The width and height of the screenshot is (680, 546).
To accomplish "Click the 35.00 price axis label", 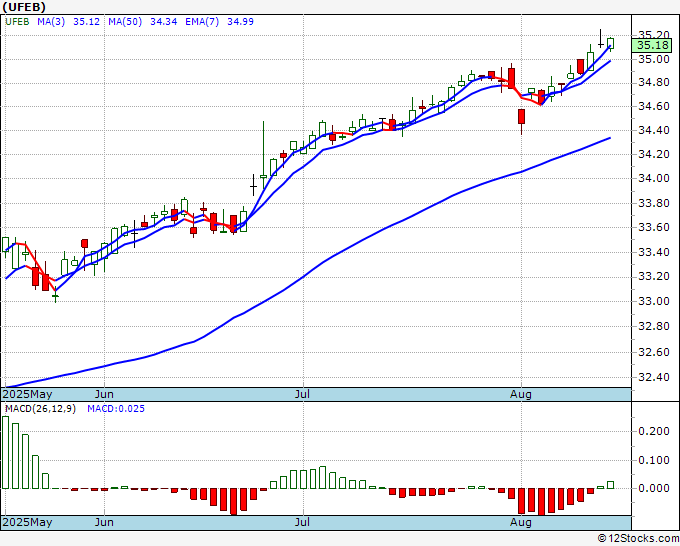I will tap(654, 59).
